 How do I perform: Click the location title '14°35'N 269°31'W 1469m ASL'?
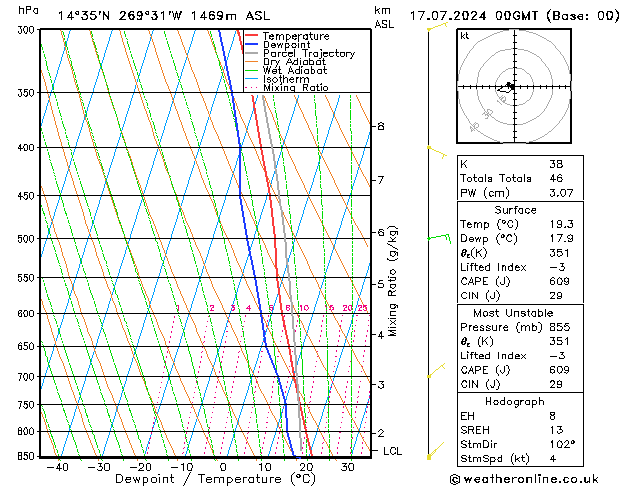tap(164, 16)
